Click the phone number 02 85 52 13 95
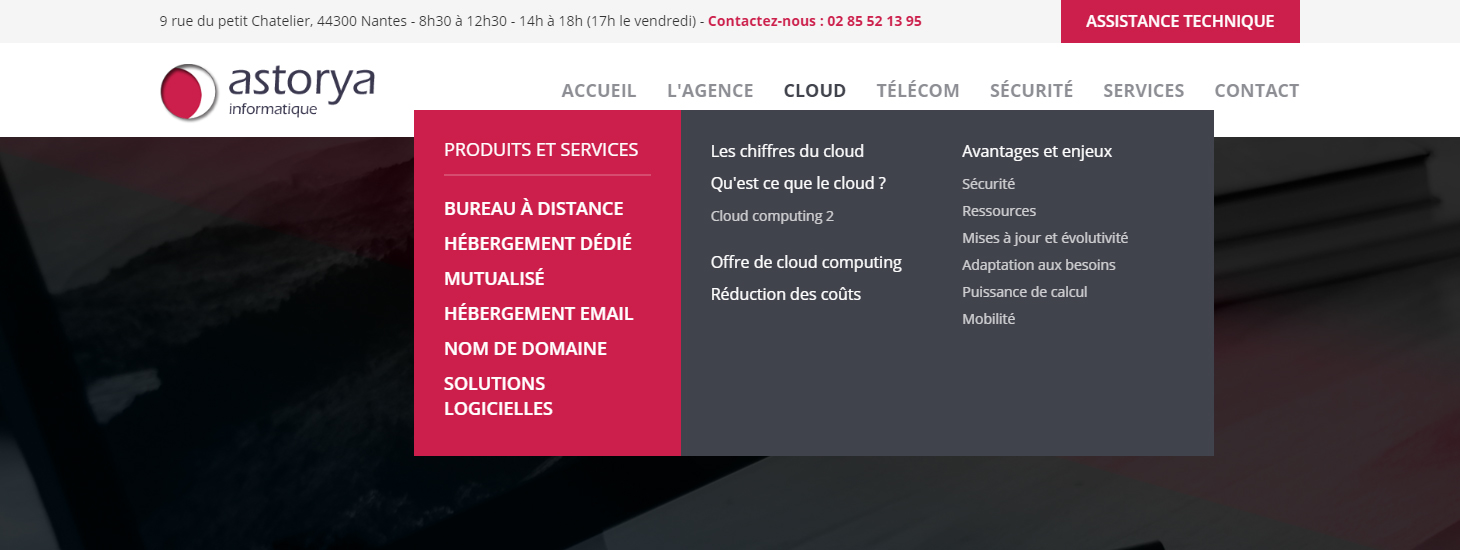This screenshot has height=550, width=1460. pyautogui.click(x=874, y=21)
